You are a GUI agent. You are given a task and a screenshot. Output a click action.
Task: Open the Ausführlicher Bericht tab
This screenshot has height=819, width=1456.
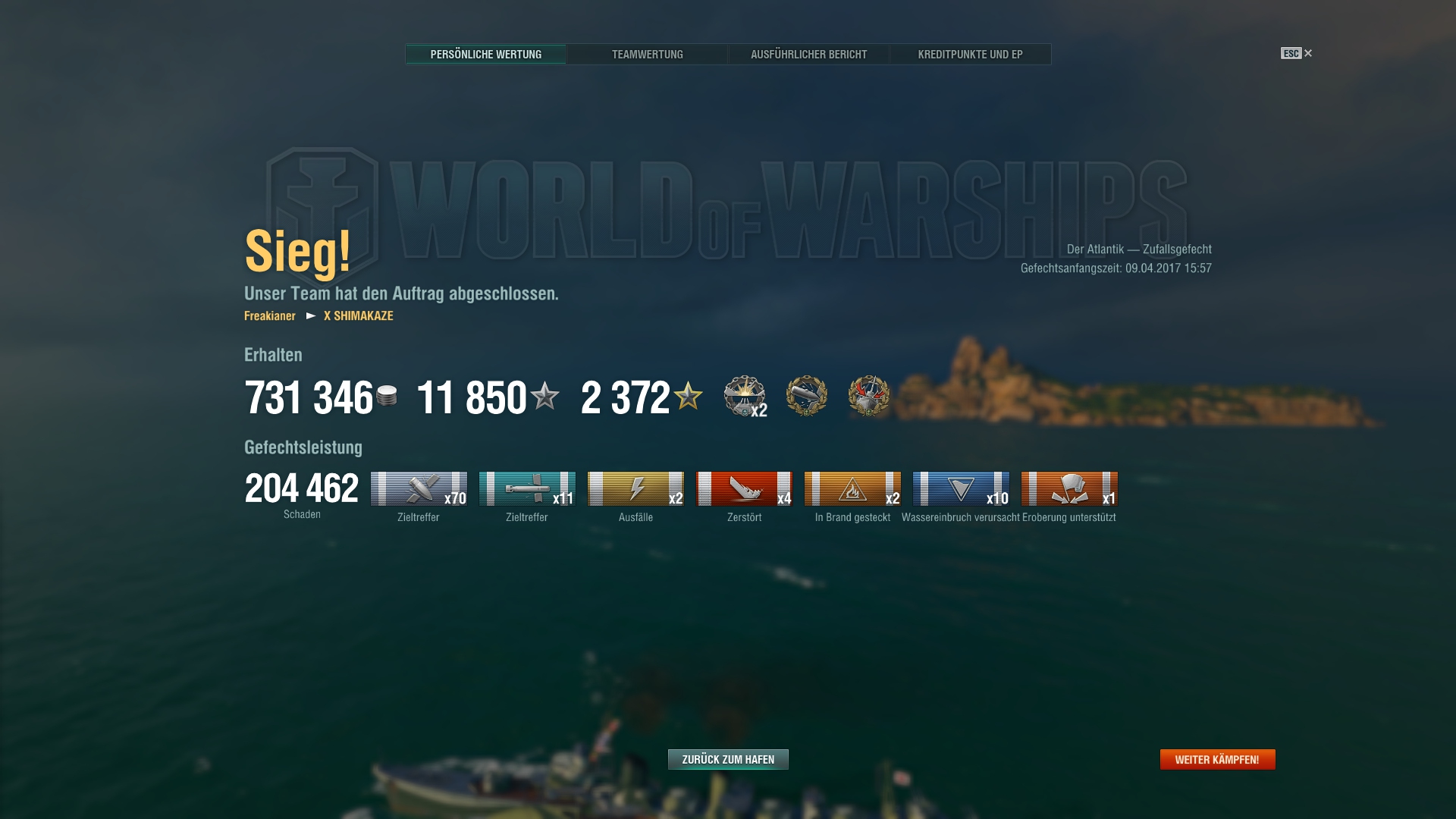click(808, 55)
